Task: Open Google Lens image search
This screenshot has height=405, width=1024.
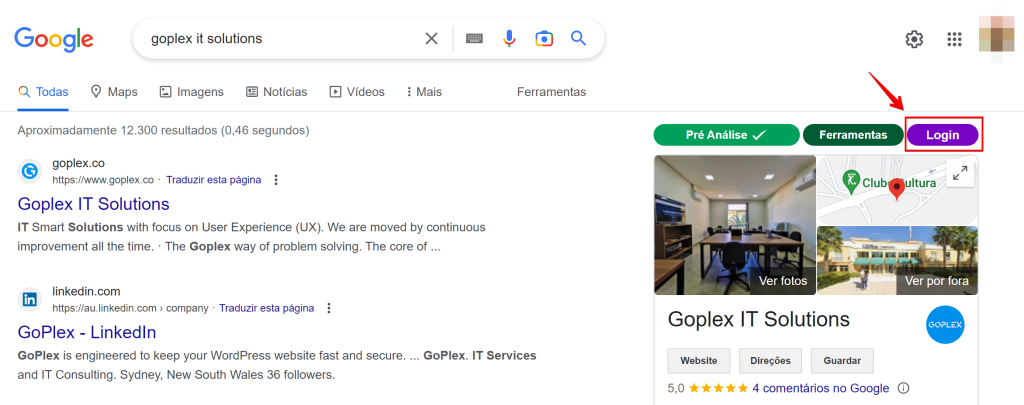Action: pyautogui.click(x=544, y=39)
